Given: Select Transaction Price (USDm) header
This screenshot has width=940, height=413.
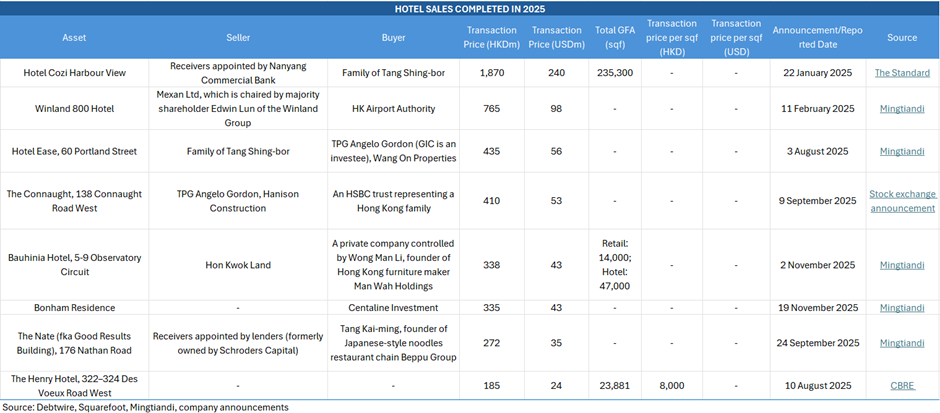Looking at the screenshot, I should 556,37.
